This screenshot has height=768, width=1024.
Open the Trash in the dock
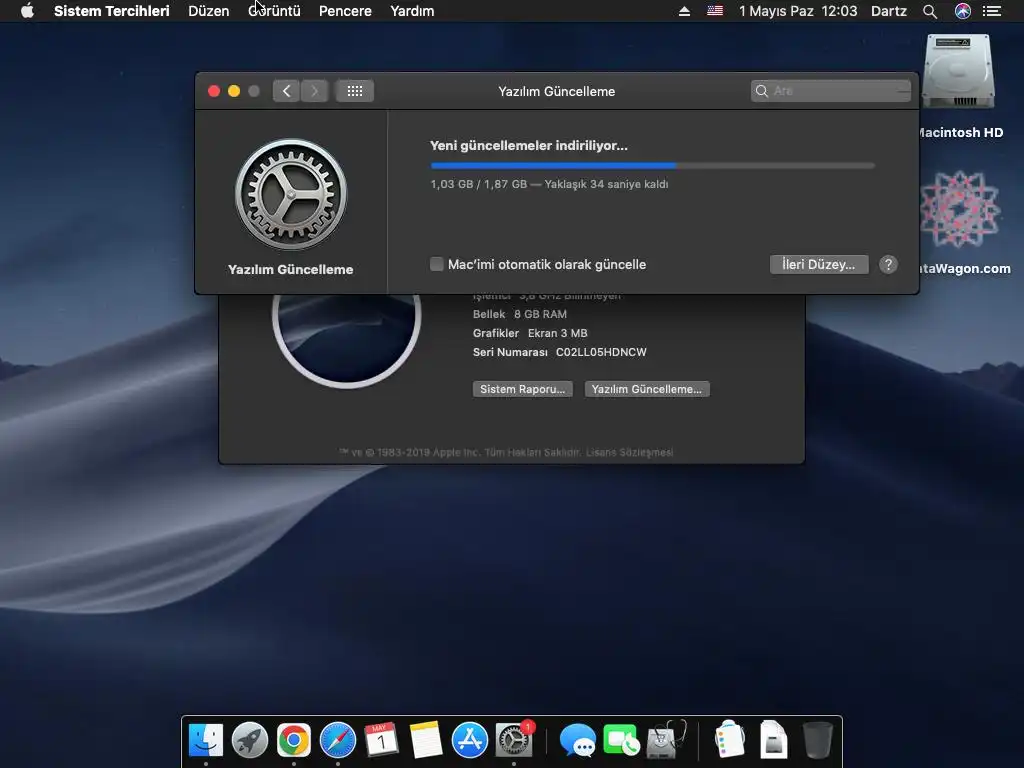(x=817, y=740)
